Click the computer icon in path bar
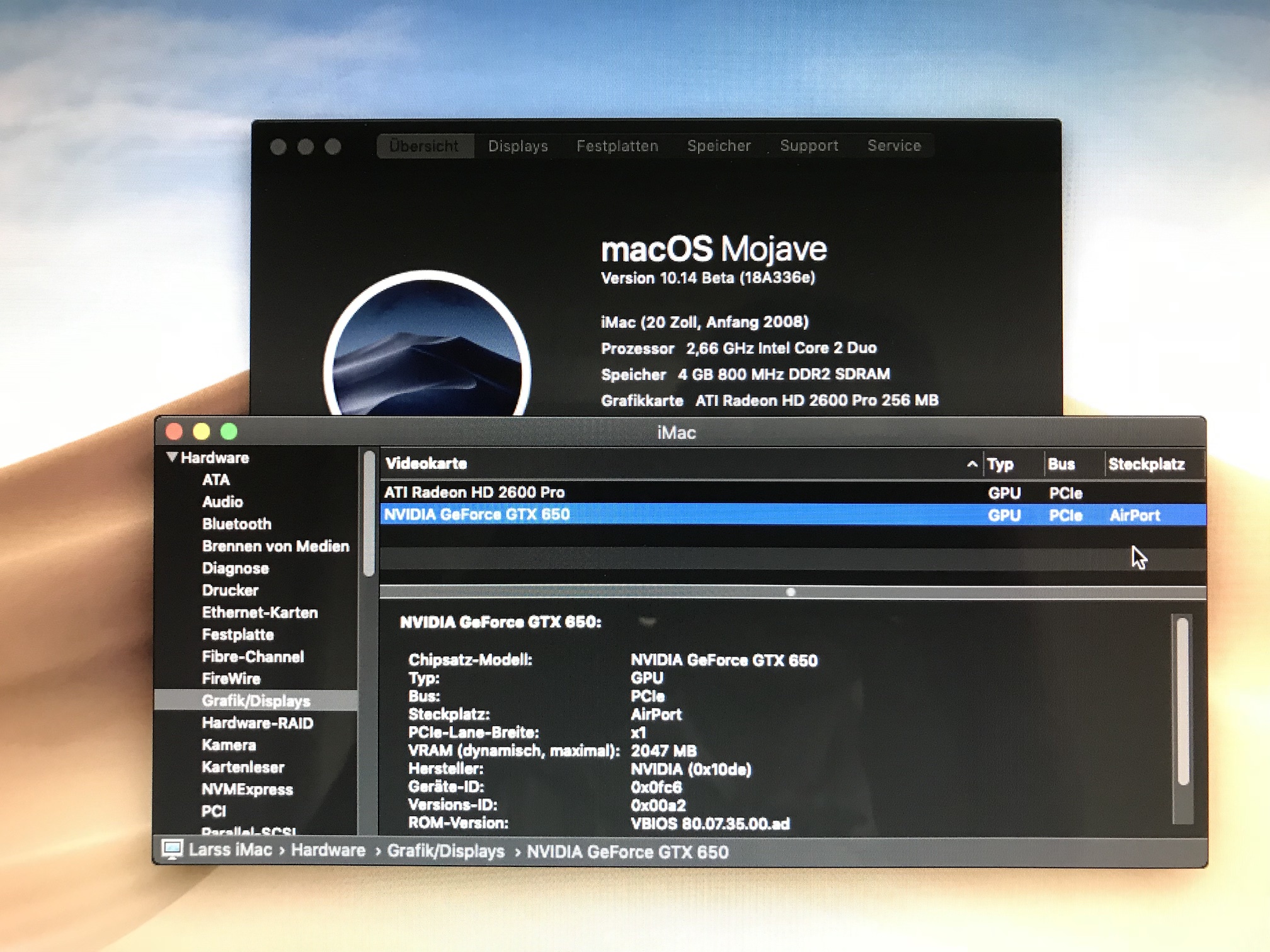This screenshot has height=952, width=1270. pyautogui.click(x=172, y=849)
